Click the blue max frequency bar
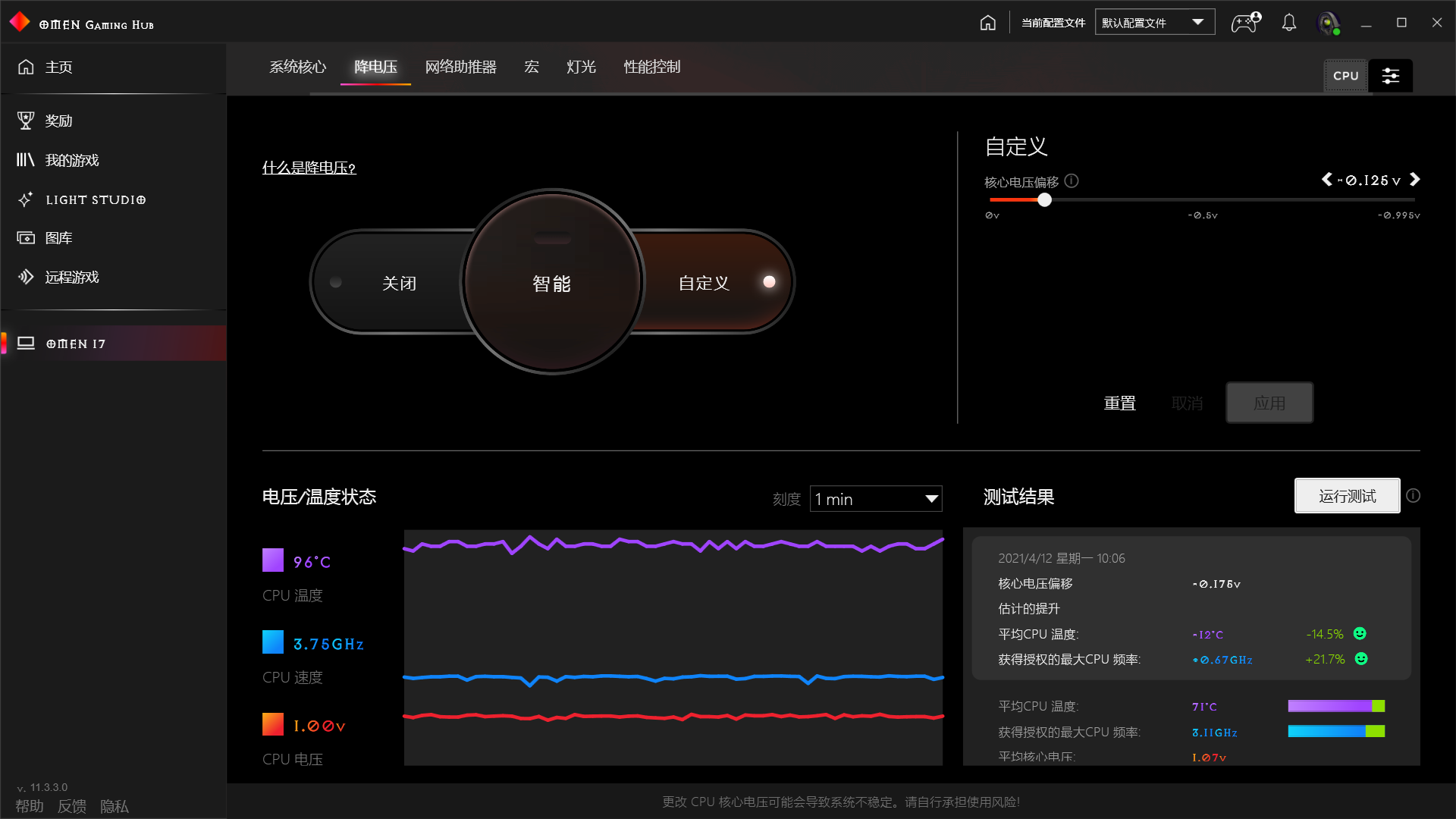 1336,731
